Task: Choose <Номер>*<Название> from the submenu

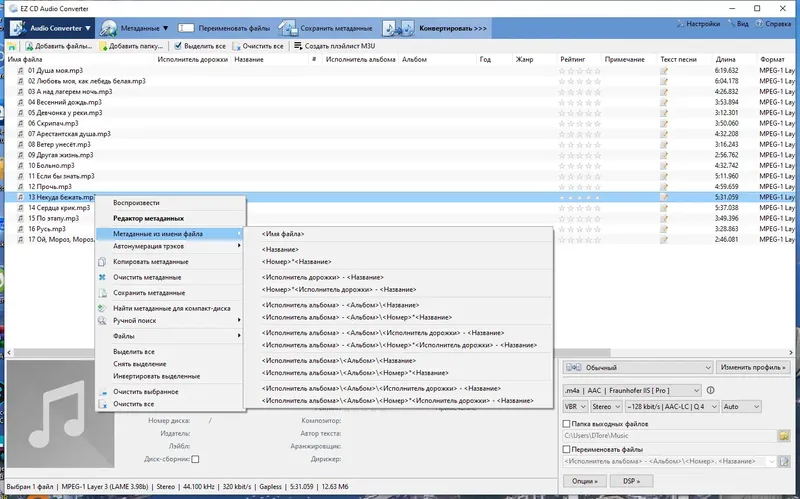Action: tap(296, 262)
